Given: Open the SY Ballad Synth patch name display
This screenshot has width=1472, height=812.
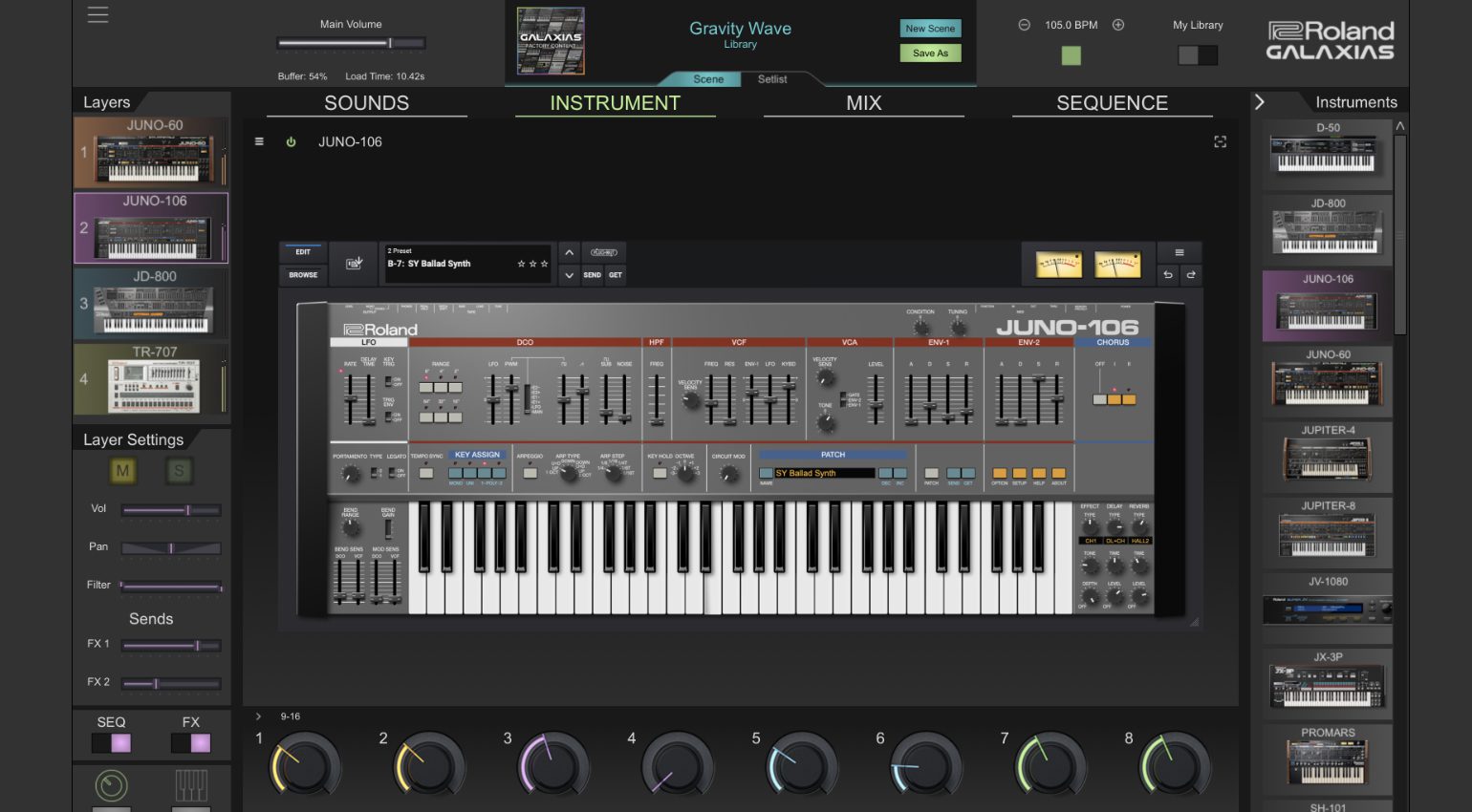Looking at the screenshot, I should (825, 473).
